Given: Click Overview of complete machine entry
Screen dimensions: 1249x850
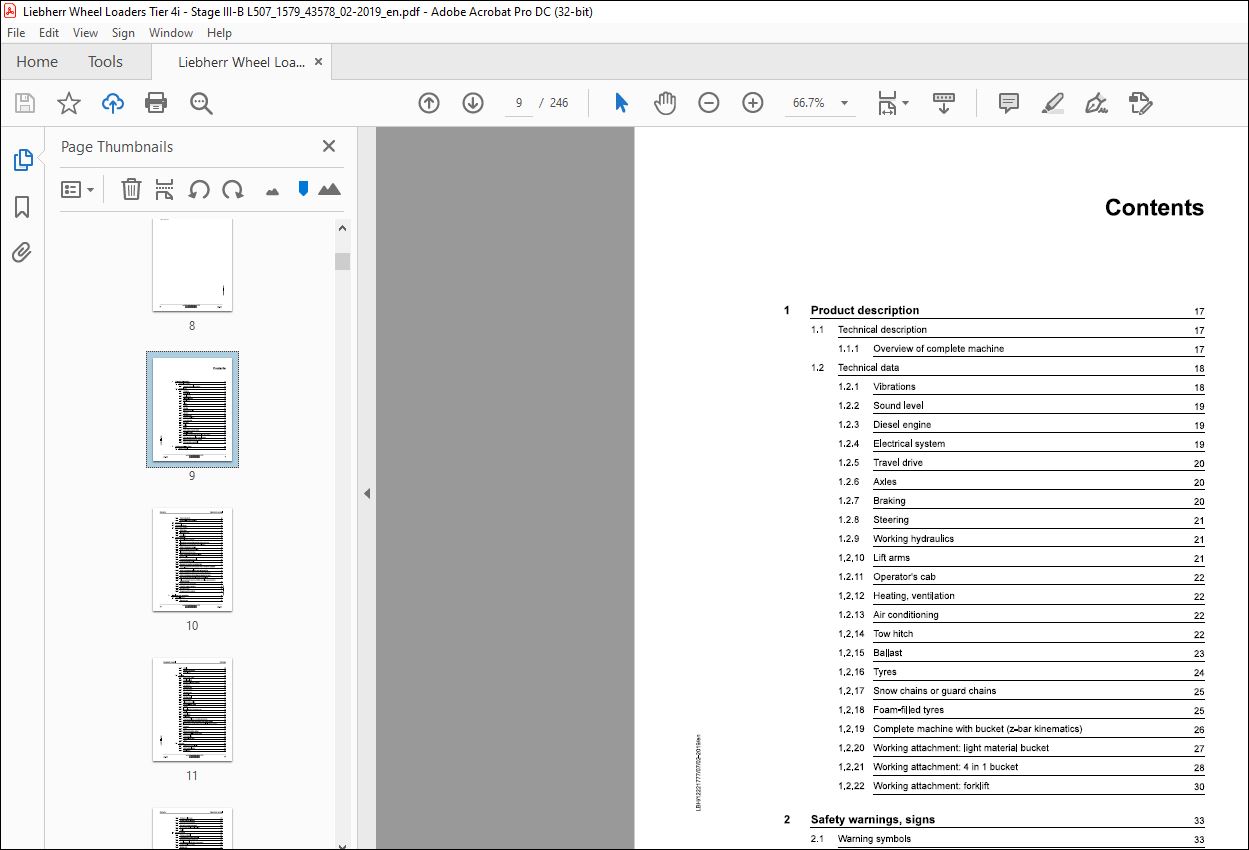Looking at the screenshot, I should pos(938,348).
